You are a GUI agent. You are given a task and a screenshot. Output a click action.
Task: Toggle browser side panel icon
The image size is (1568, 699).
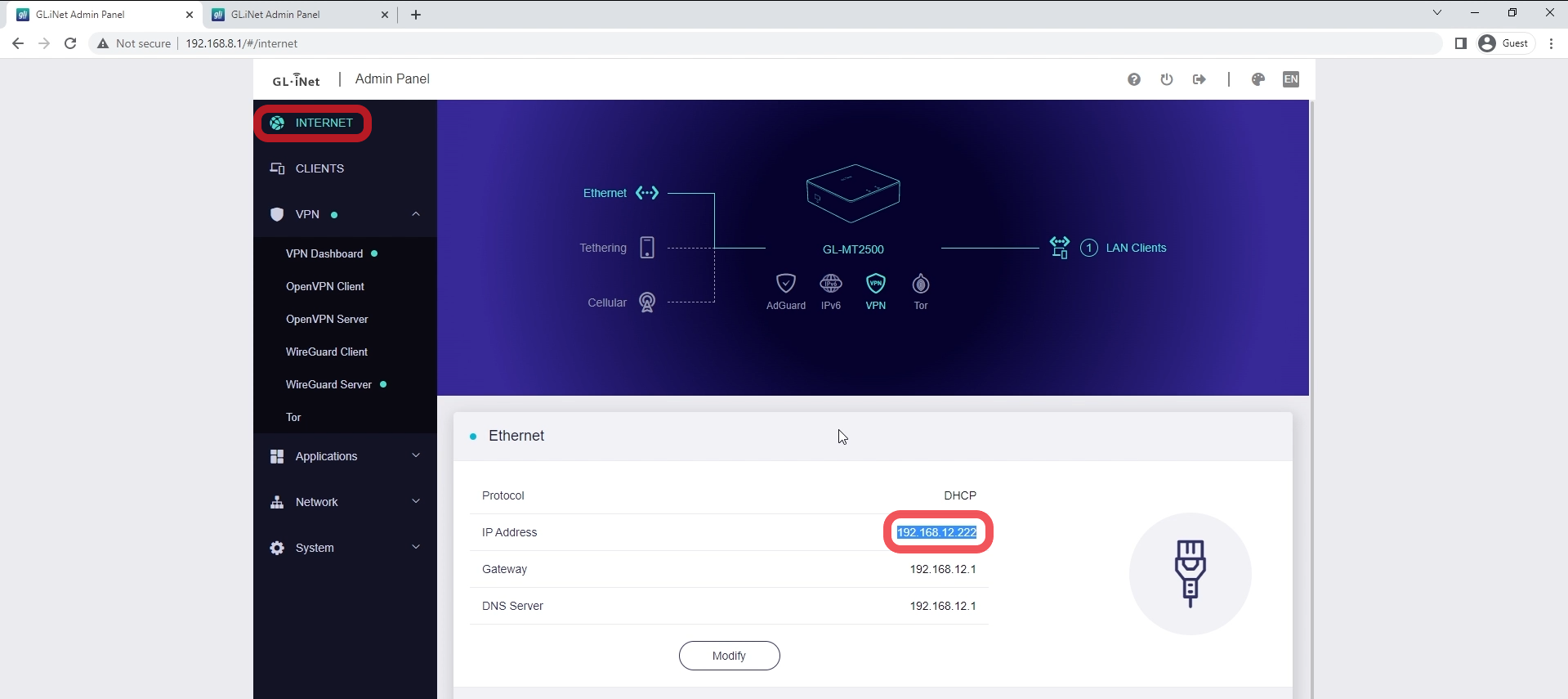tap(1461, 43)
